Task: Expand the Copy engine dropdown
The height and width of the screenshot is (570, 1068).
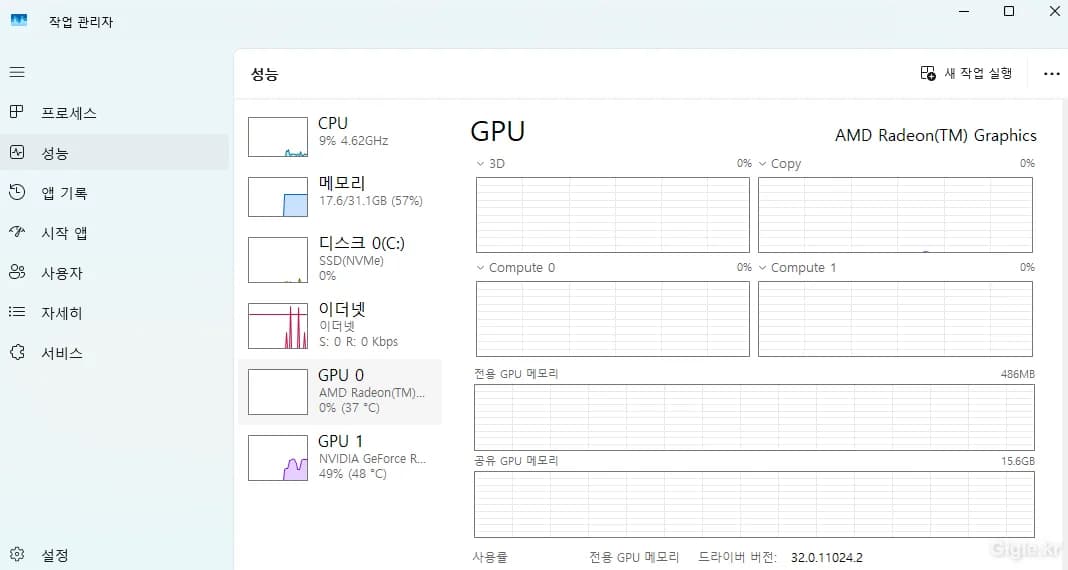Action: [x=763, y=163]
